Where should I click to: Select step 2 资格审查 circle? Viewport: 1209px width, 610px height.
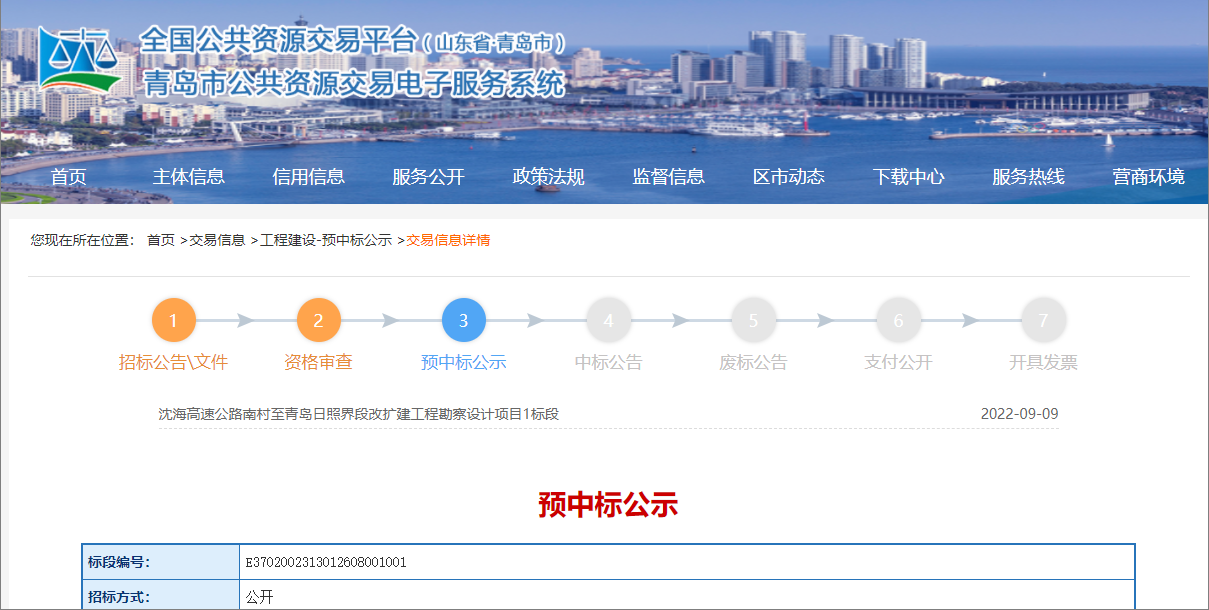[320, 322]
